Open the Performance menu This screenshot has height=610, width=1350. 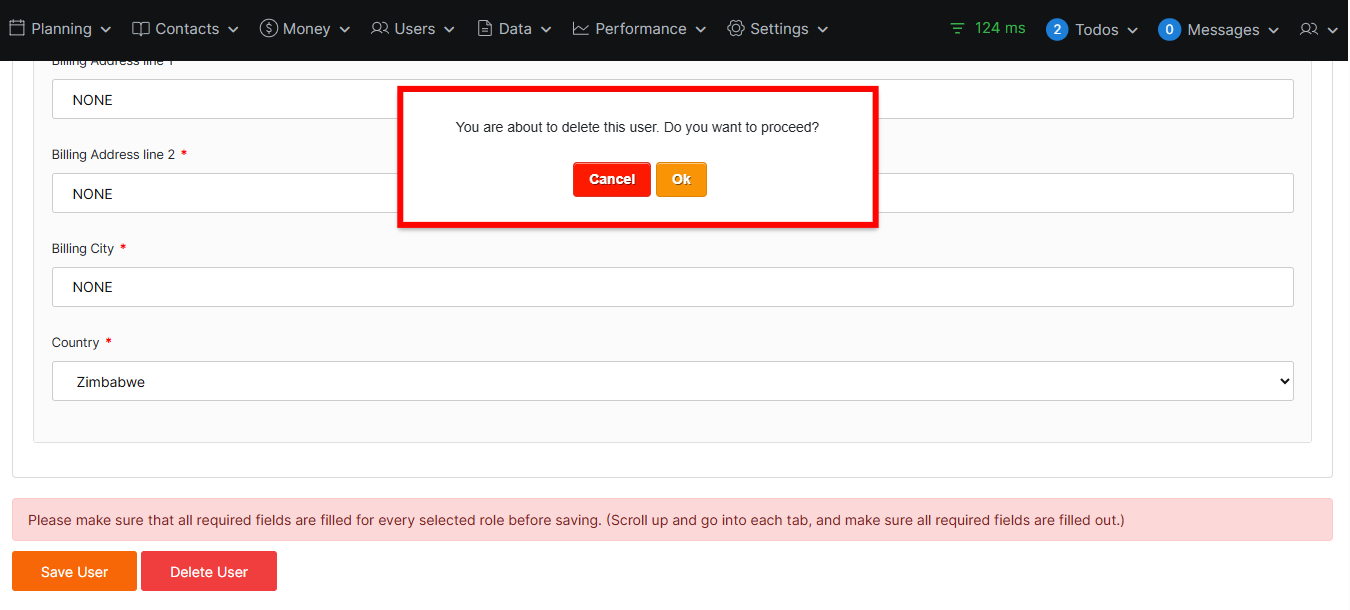pos(639,29)
